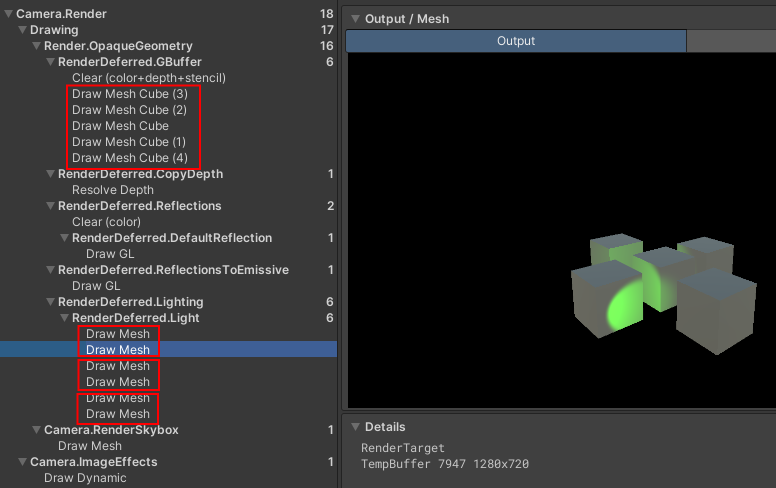Collapse the RenderDeferred.Reflections node
Screen dimensions: 776x488
pos(50,206)
